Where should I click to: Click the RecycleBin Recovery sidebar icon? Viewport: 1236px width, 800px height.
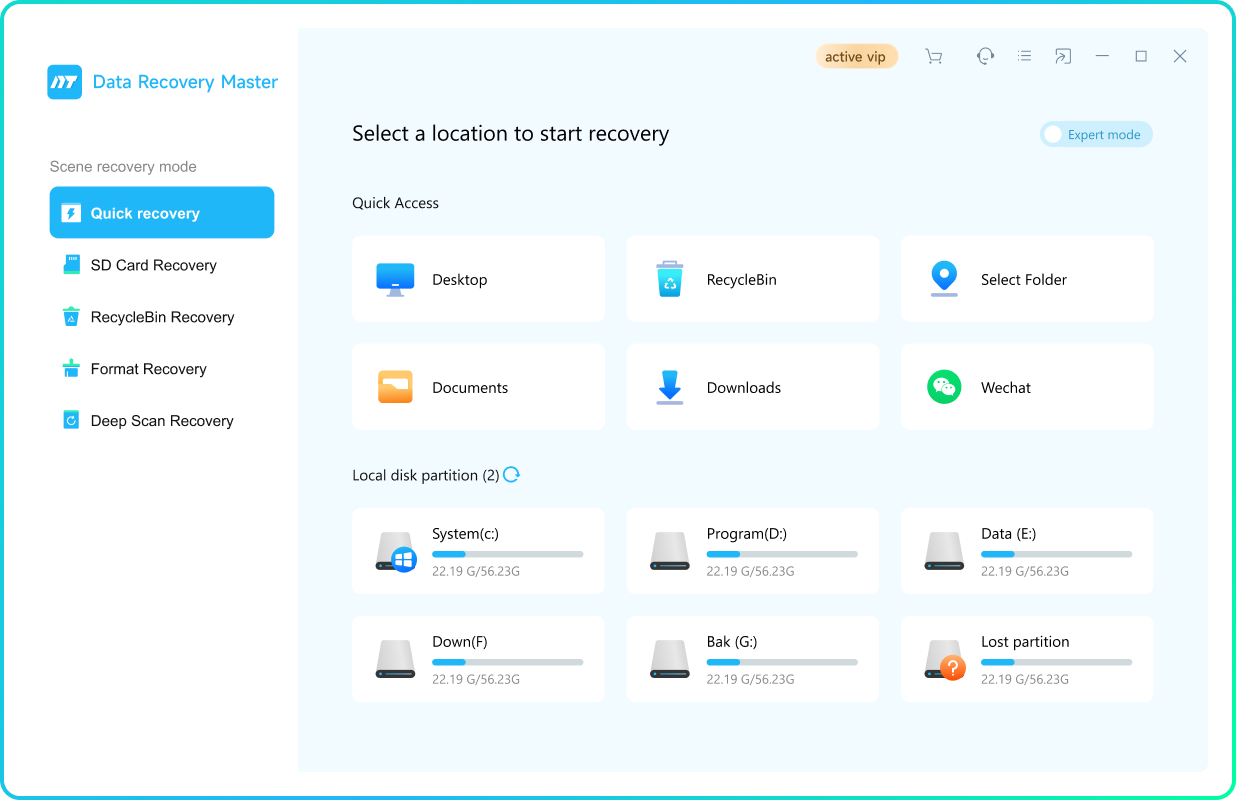[x=71, y=317]
